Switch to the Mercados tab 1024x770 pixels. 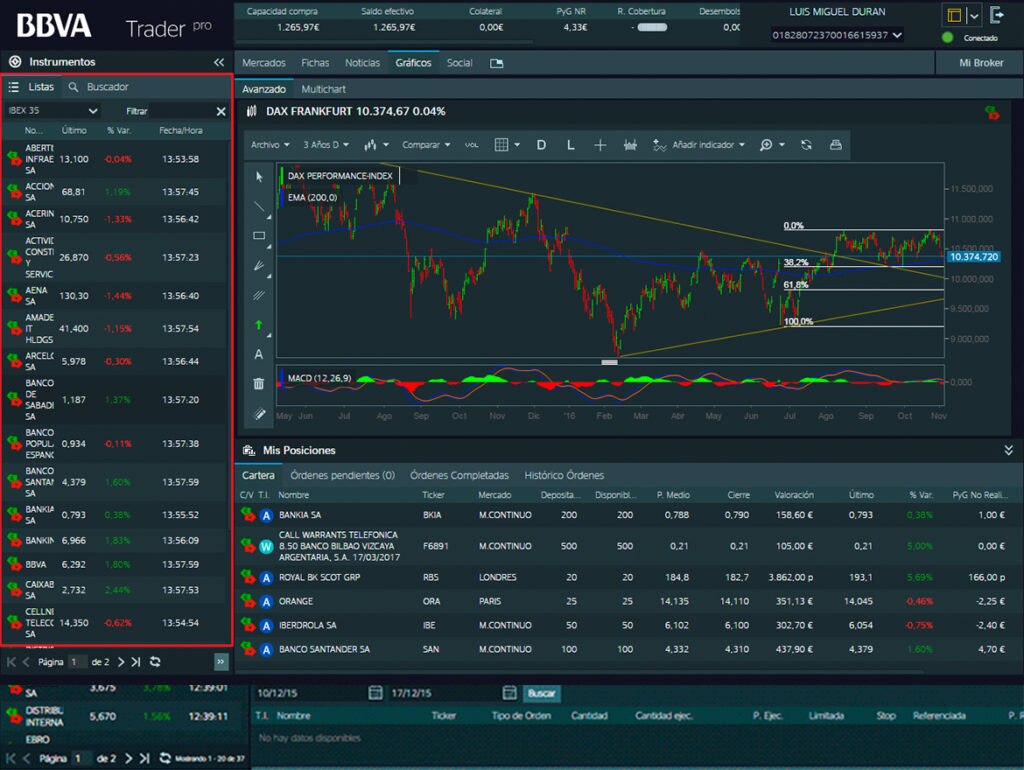point(263,63)
